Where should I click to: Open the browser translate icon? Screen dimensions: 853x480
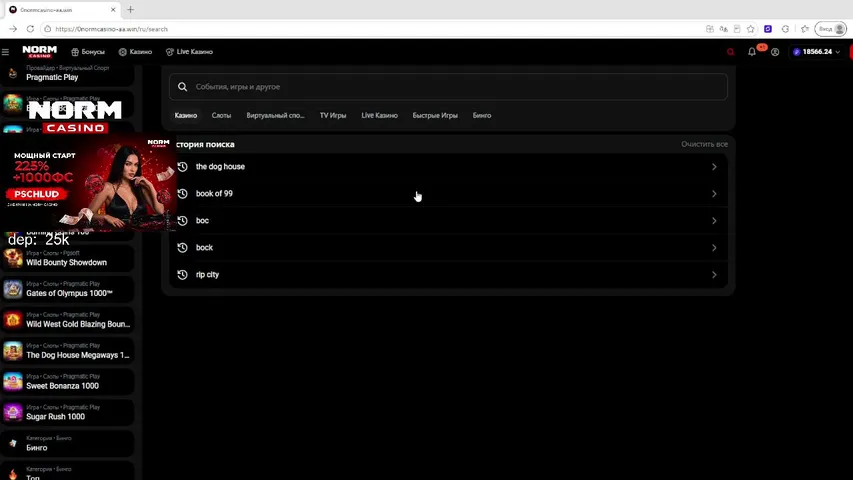point(724,29)
